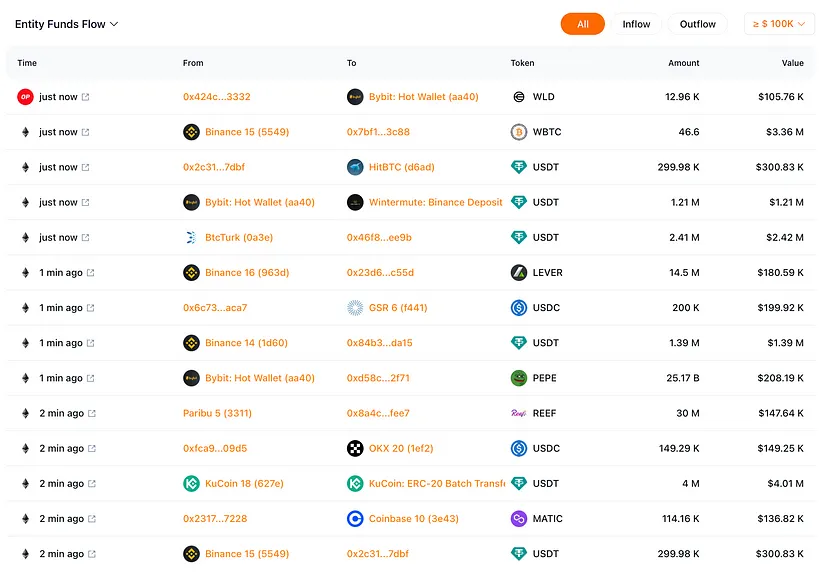Click the OKX 20 exchange logo
Image resolution: width=828 pixels, height=574 pixels.
(354, 448)
